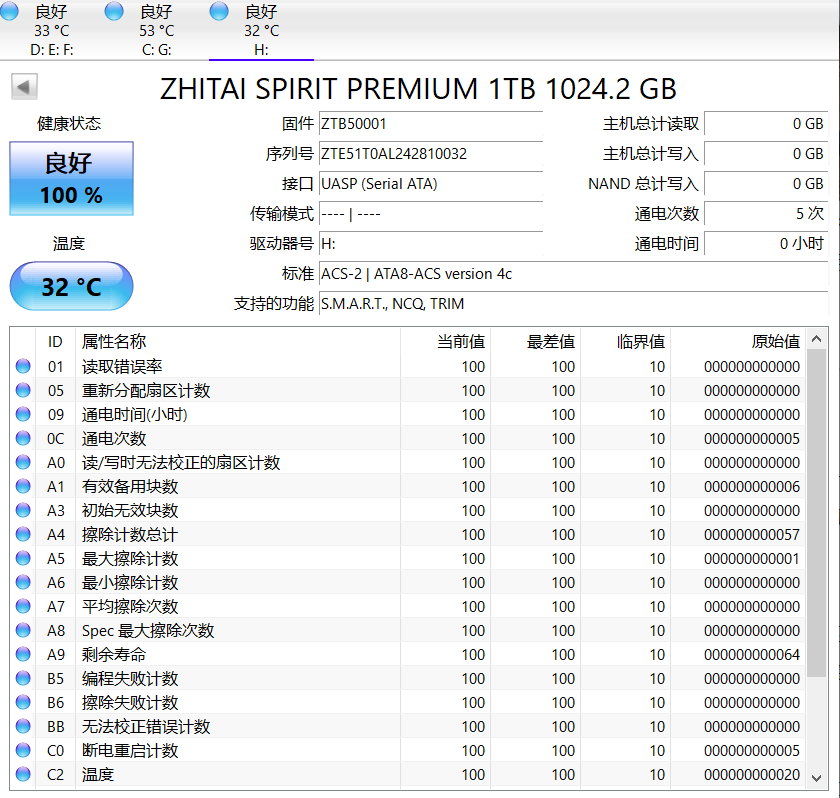Click the status orb for 擦除计数总计 row

click(x=23, y=534)
